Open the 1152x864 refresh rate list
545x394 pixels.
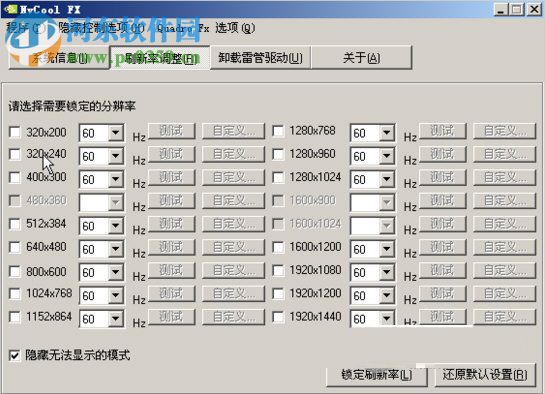point(115,319)
